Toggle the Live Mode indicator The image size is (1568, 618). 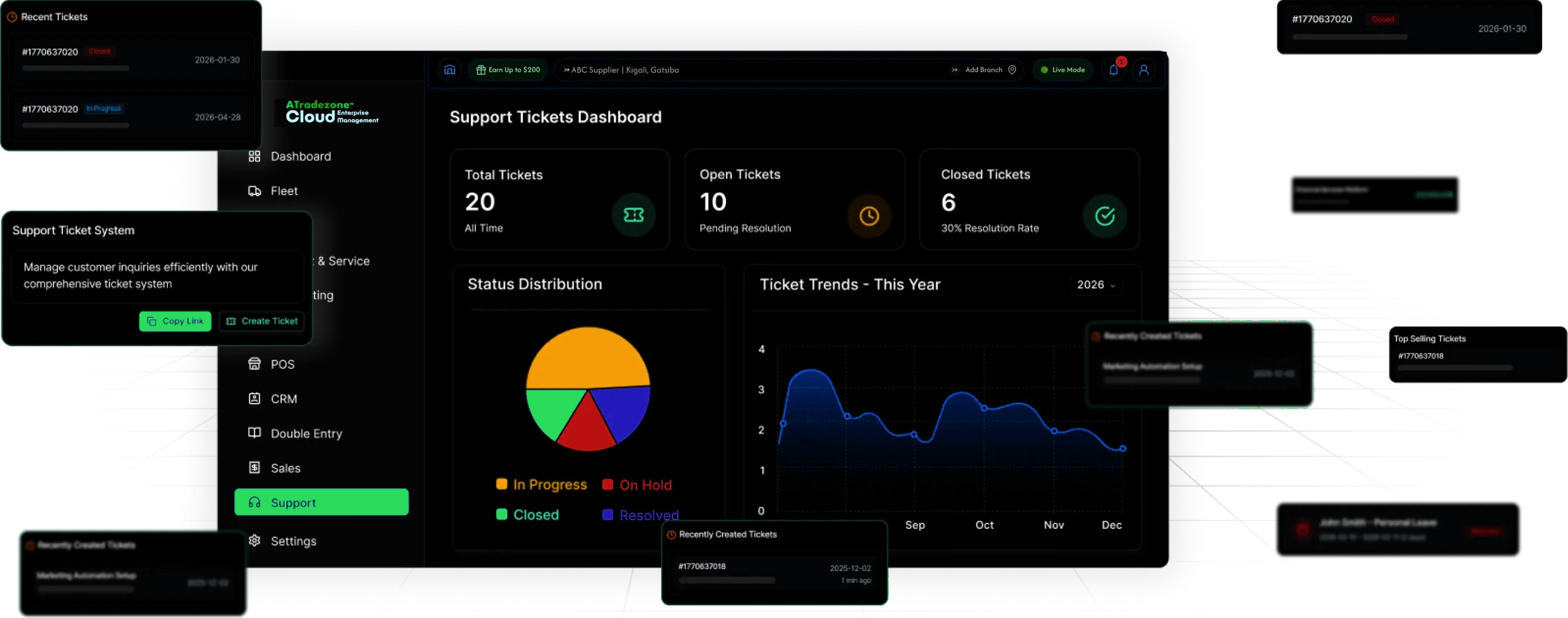coord(1063,70)
